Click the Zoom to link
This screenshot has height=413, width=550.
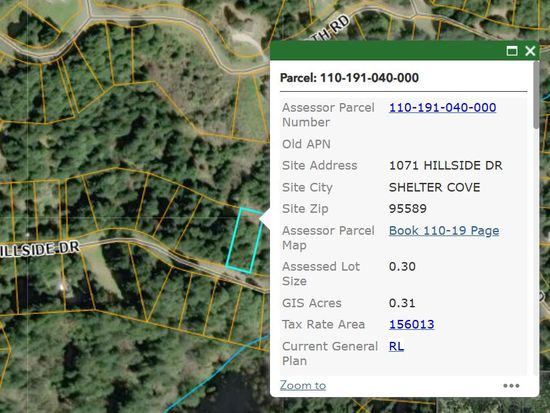pos(303,385)
